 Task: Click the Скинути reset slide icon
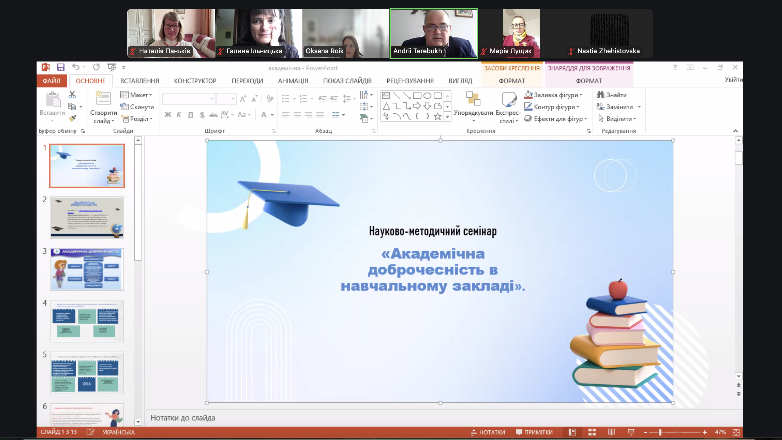138,106
